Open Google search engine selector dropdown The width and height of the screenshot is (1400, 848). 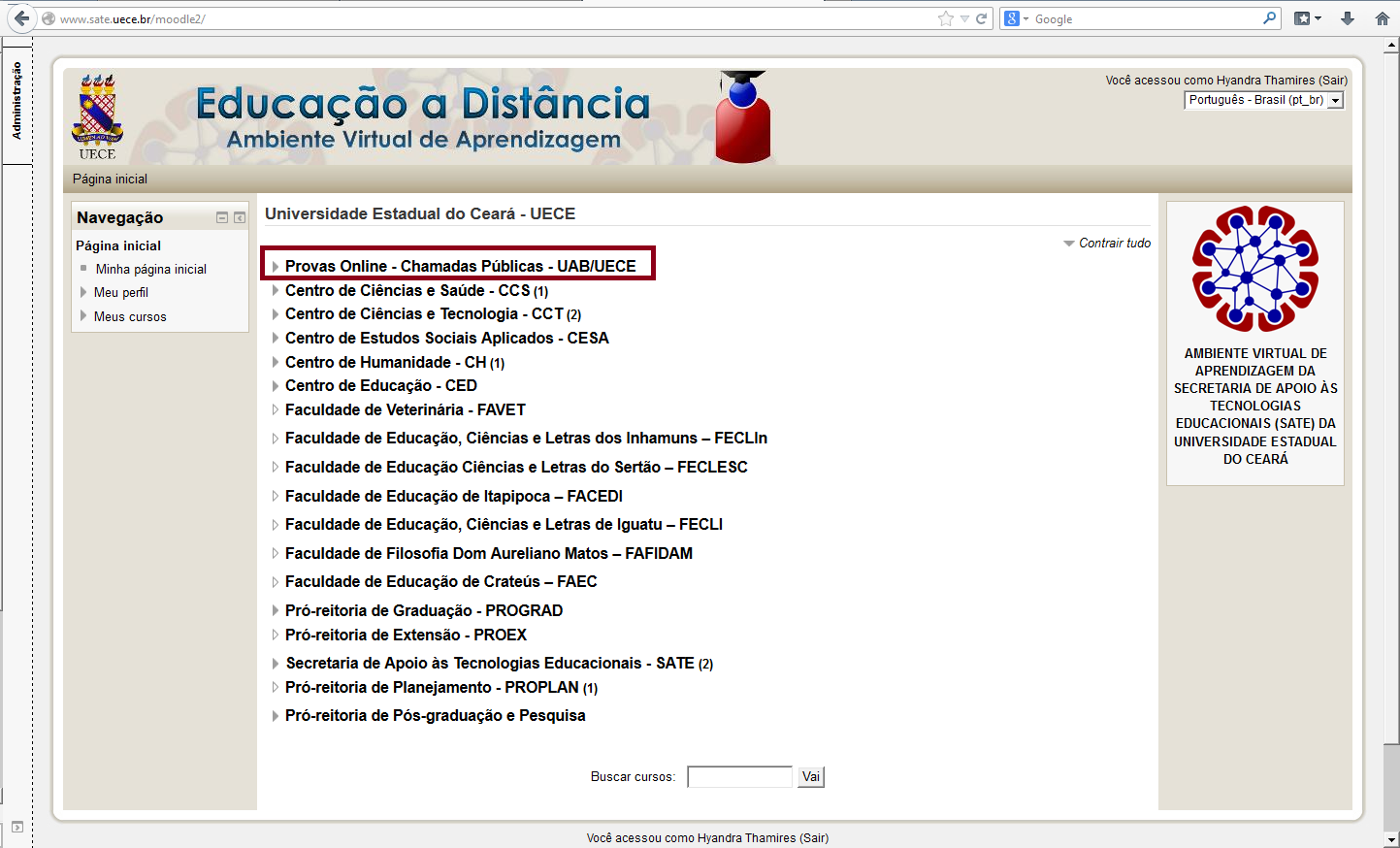[x=1017, y=18]
